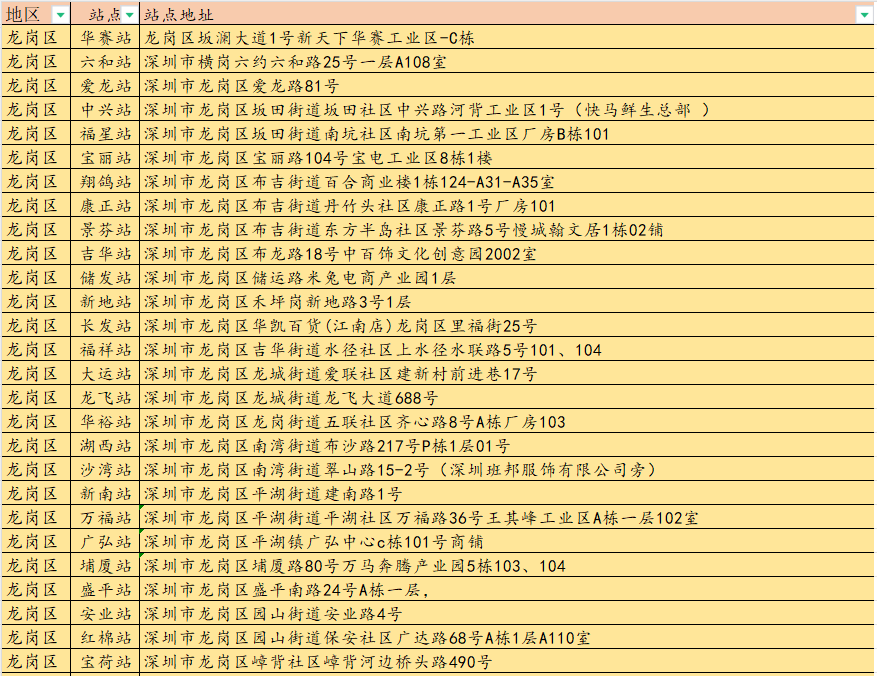Select the 储运路米兔电商产业园1层 address cell
Viewport: 877px width, 676px height.
click(507, 278)
